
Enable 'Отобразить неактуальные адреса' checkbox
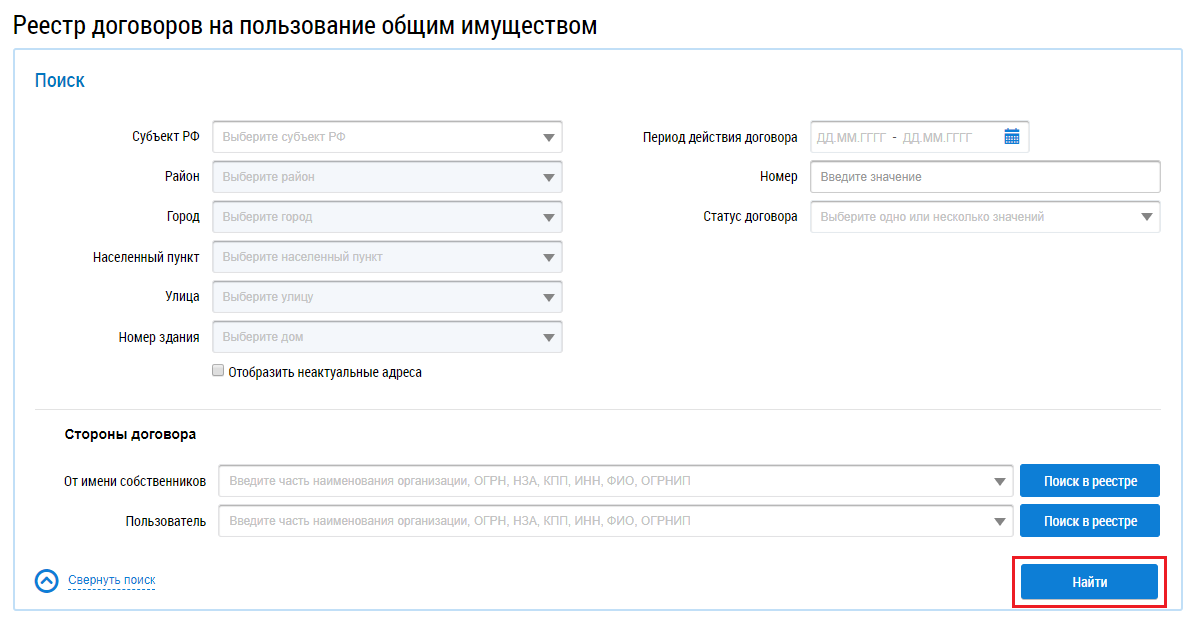coord(218,371)
